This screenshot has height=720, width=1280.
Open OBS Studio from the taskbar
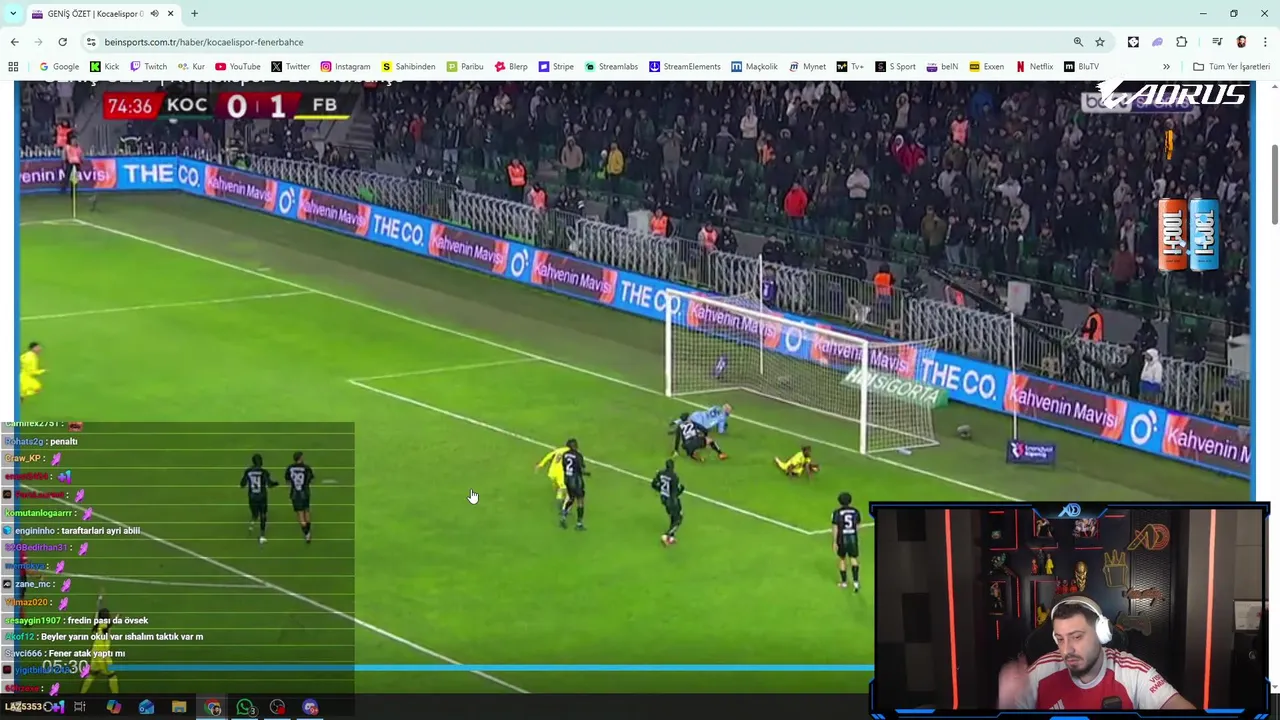(x=277, y=707)
